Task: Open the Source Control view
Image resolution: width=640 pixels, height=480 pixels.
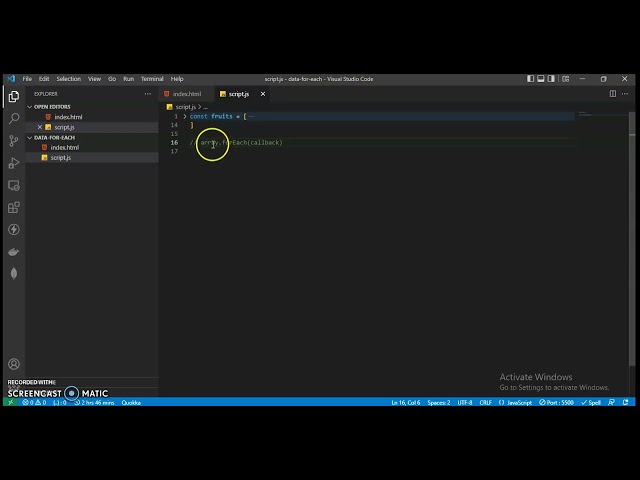Action: click(x=14, y=141)
